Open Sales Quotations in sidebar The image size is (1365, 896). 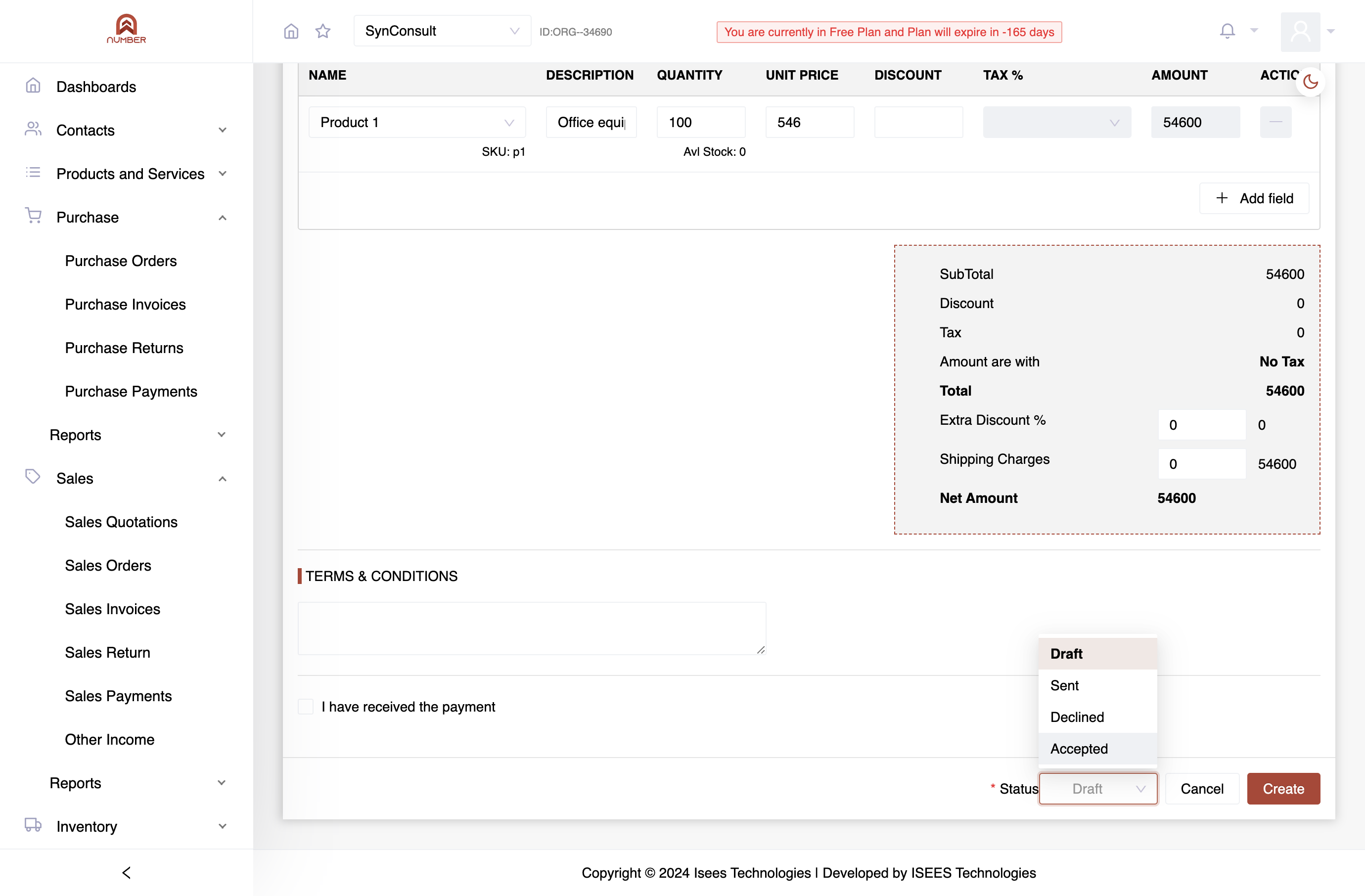(121, 522)
